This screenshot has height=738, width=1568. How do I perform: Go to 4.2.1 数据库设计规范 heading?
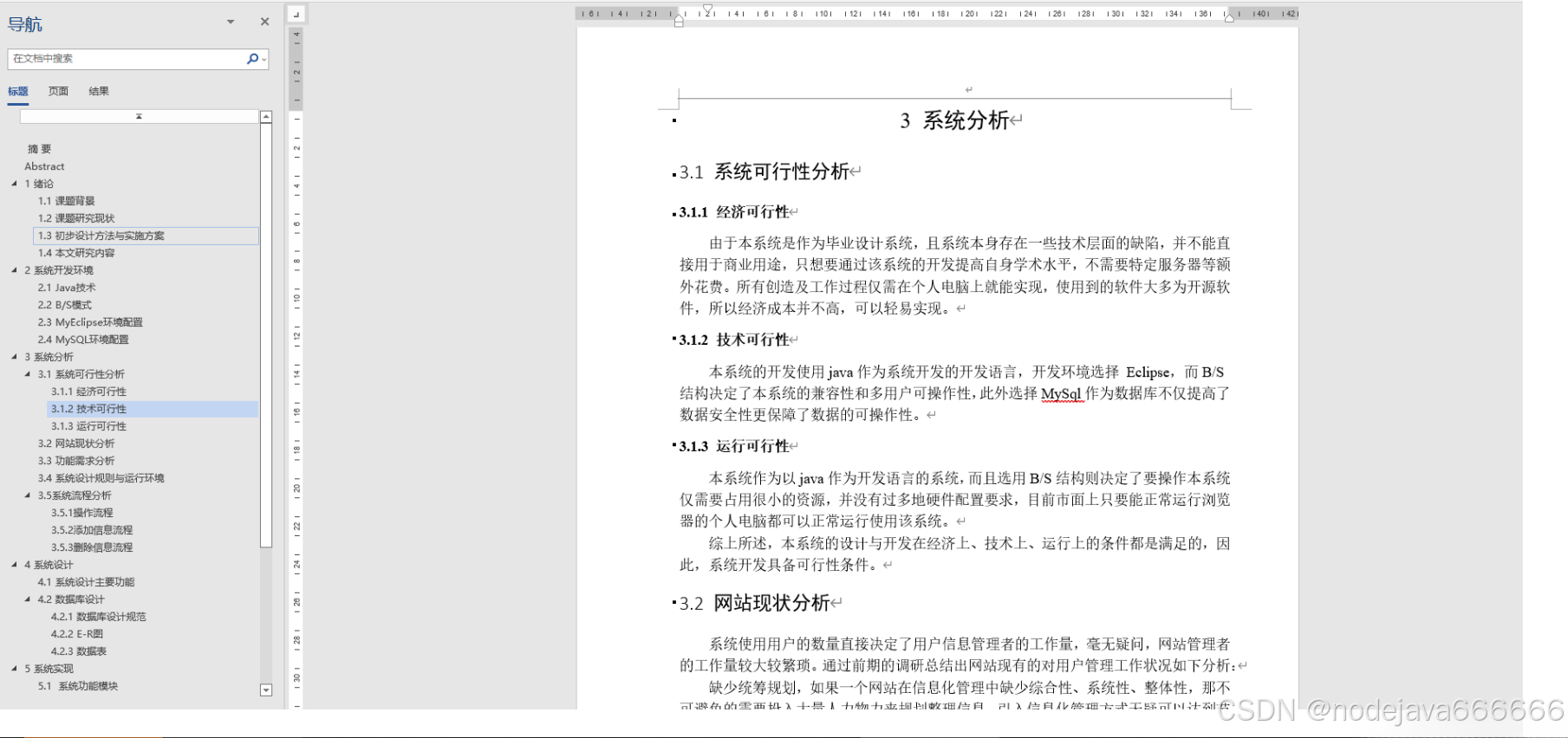(98, 617)
